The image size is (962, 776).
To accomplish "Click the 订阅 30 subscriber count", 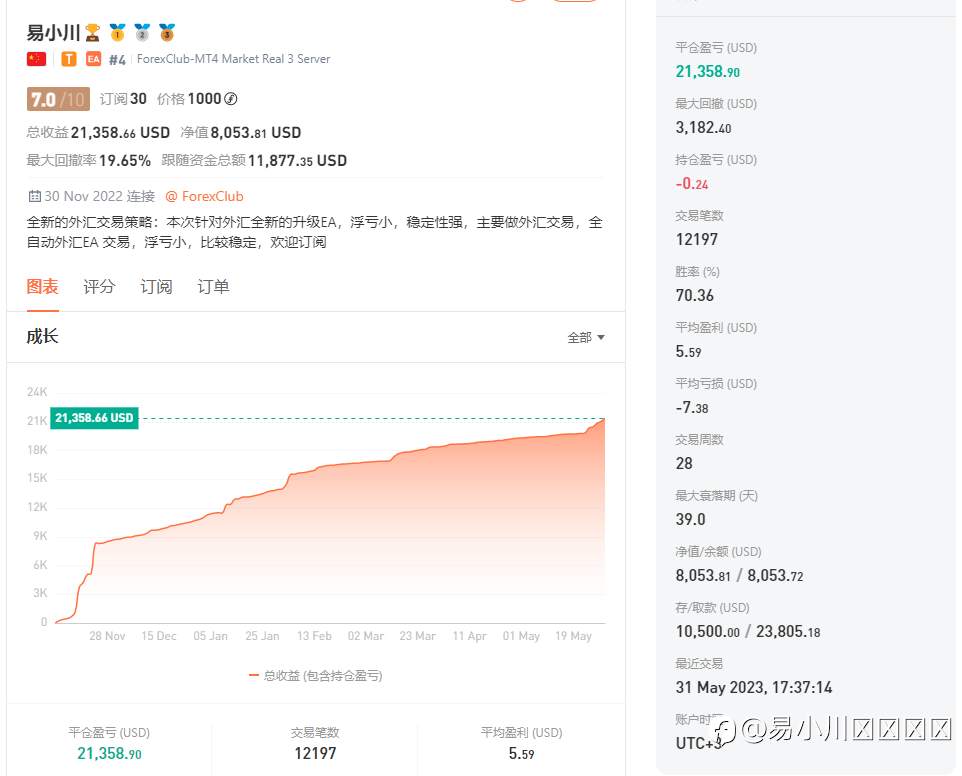I will coord(123,99).
